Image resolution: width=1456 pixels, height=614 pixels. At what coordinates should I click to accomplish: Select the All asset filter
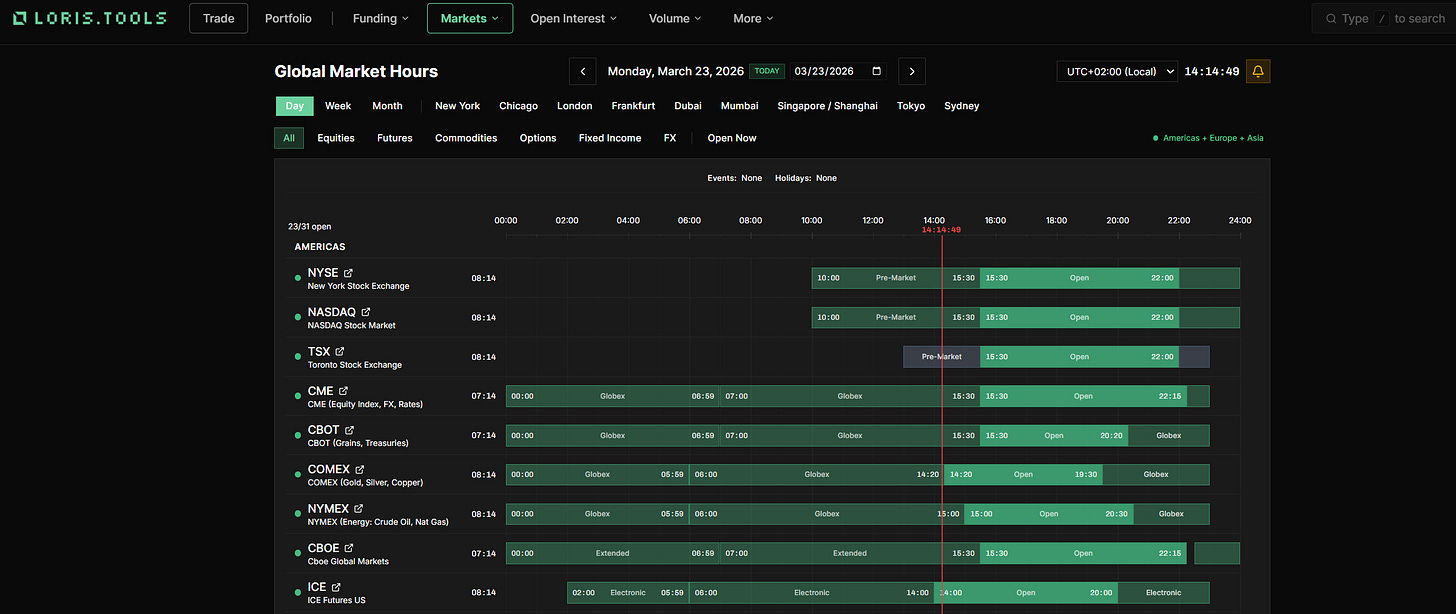tap(289, 138)
